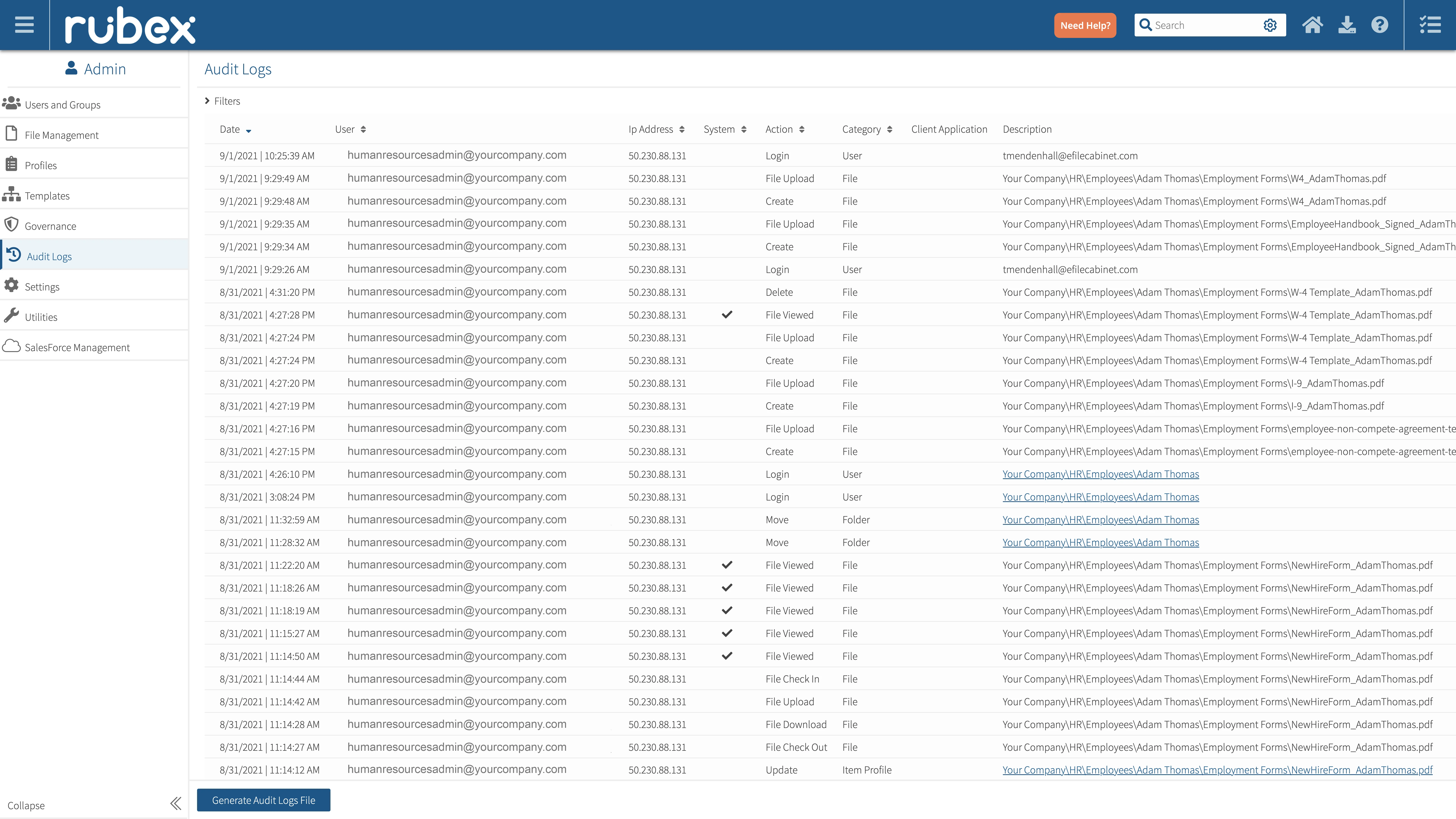Click the Utilities wrench icon
The image size is (1456, 819).
point(11,316)
